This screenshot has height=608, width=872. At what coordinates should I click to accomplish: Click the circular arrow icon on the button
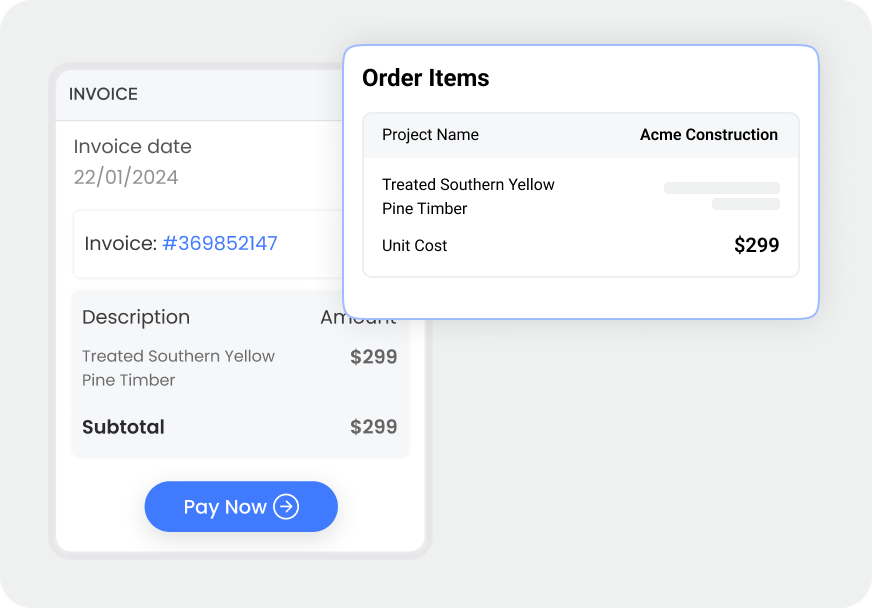[x=287, y=507]
